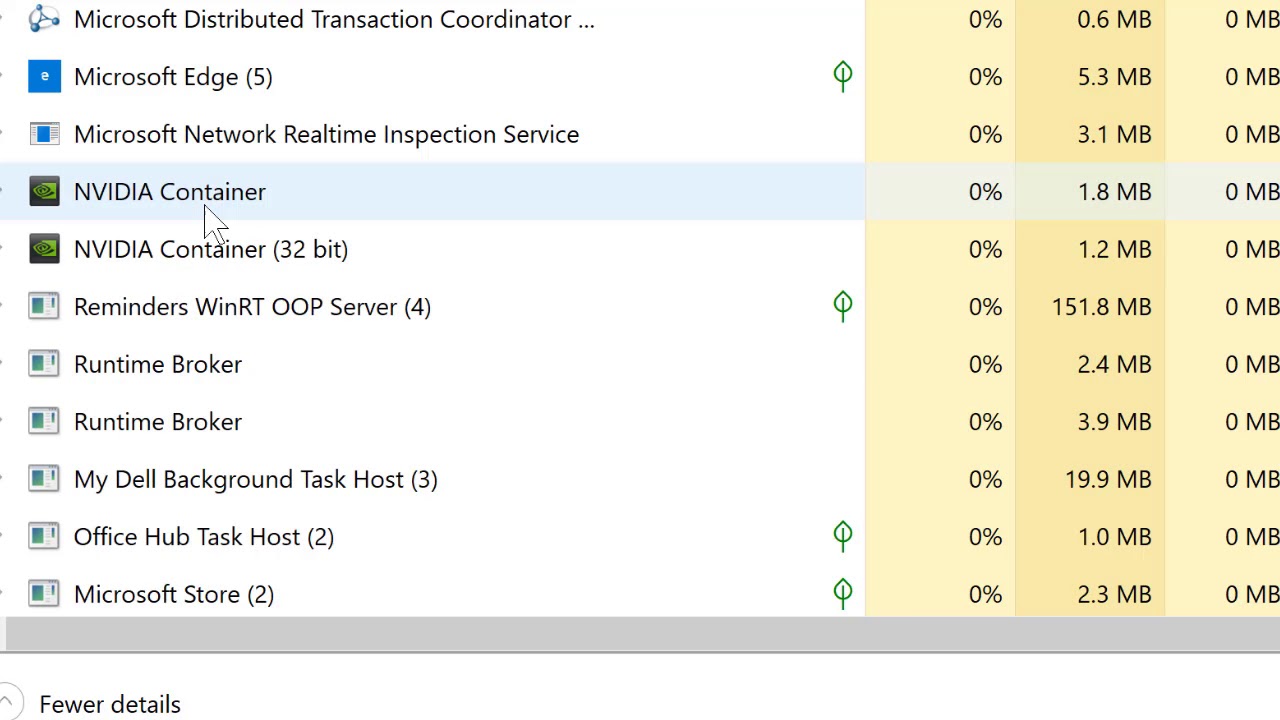
Task: Click green leaf status on Microsoft Edge row
Action: click(843, 76)
